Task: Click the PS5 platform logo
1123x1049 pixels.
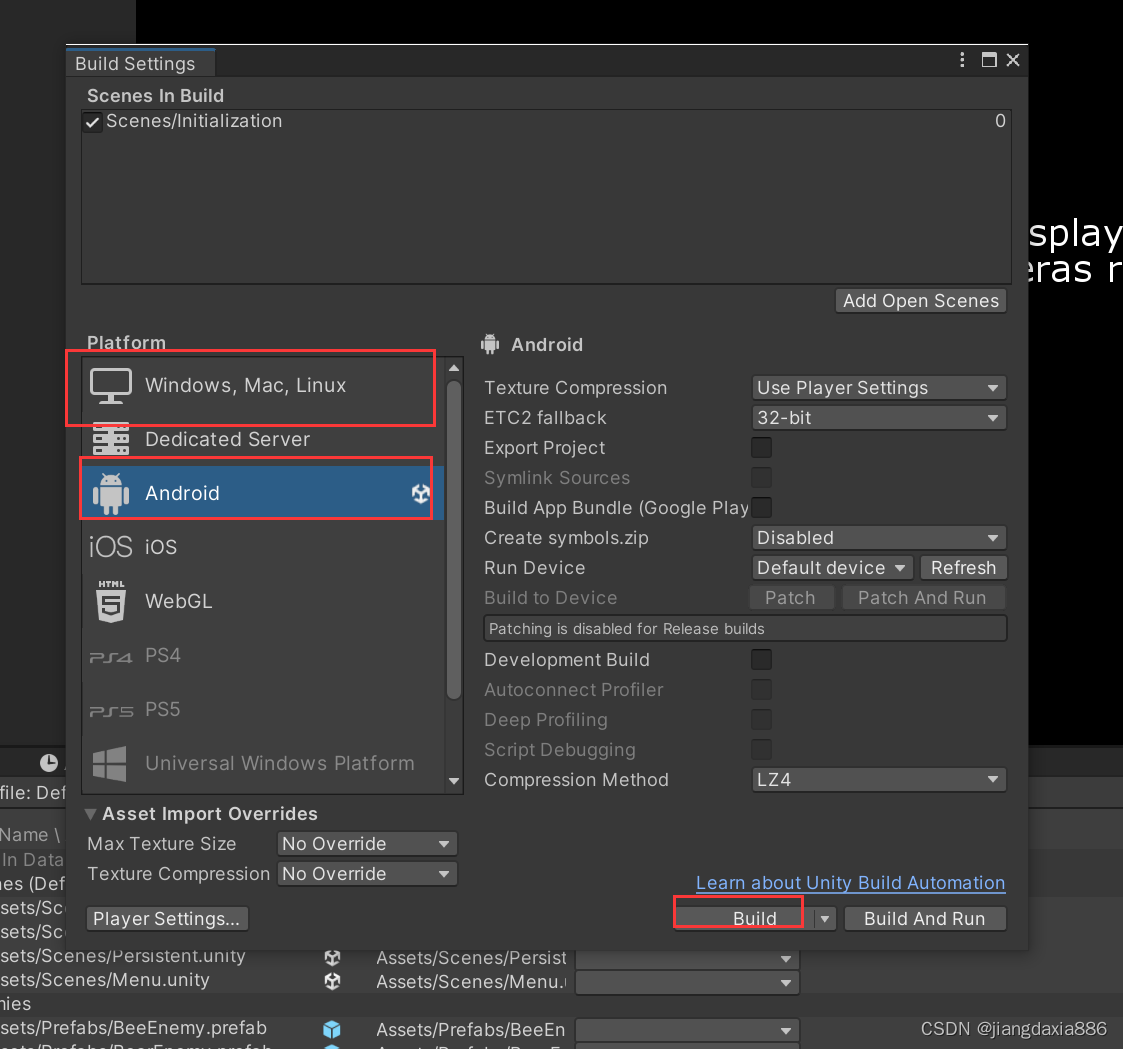Action: pyautogui.click(x=111, y=711)
